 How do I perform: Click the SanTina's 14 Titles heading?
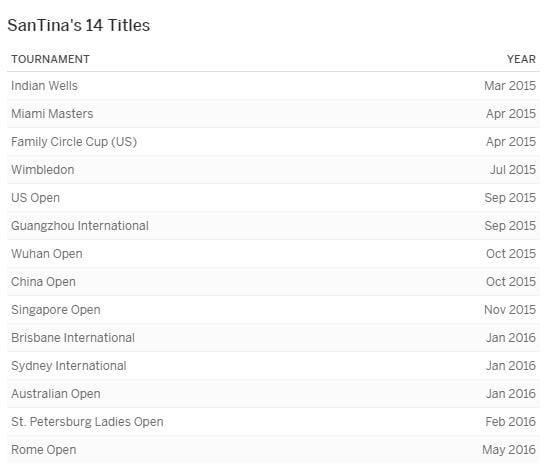pos(79,26)
